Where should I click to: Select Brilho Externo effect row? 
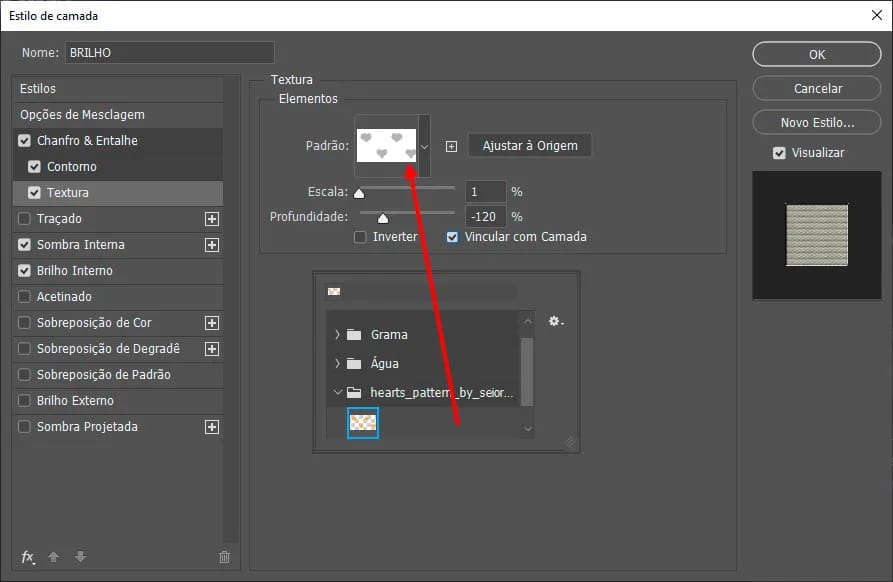tap(118, 401)
